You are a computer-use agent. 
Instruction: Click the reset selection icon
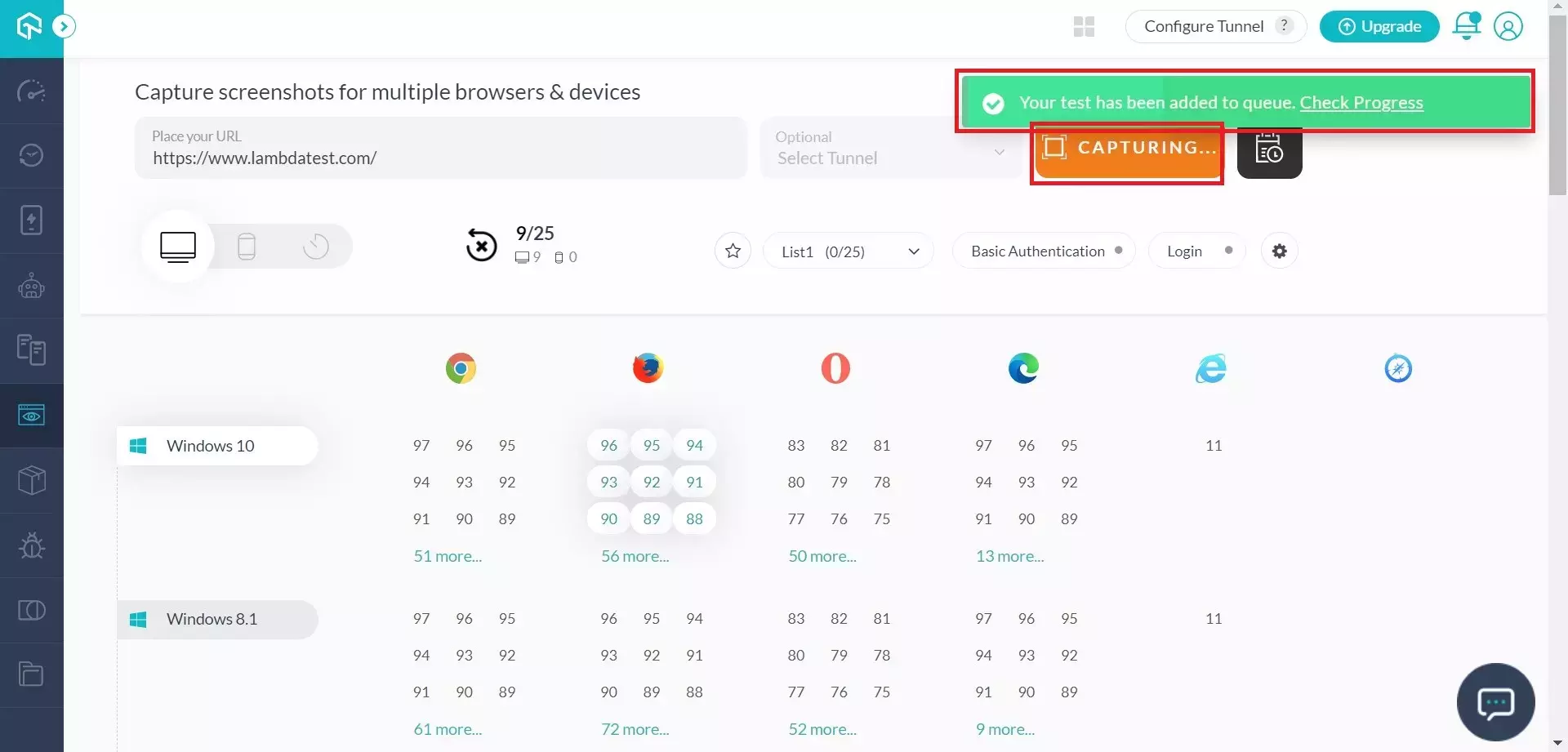tap(481, 245)
